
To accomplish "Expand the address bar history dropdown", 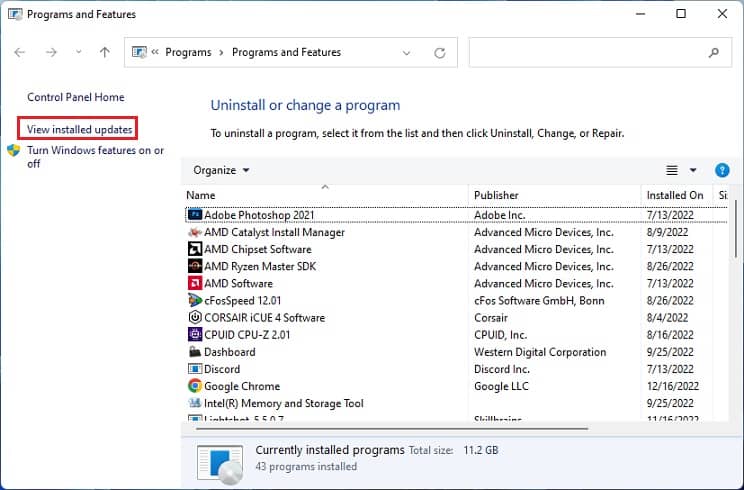I will pyautogui.click(x=406, y=53).
